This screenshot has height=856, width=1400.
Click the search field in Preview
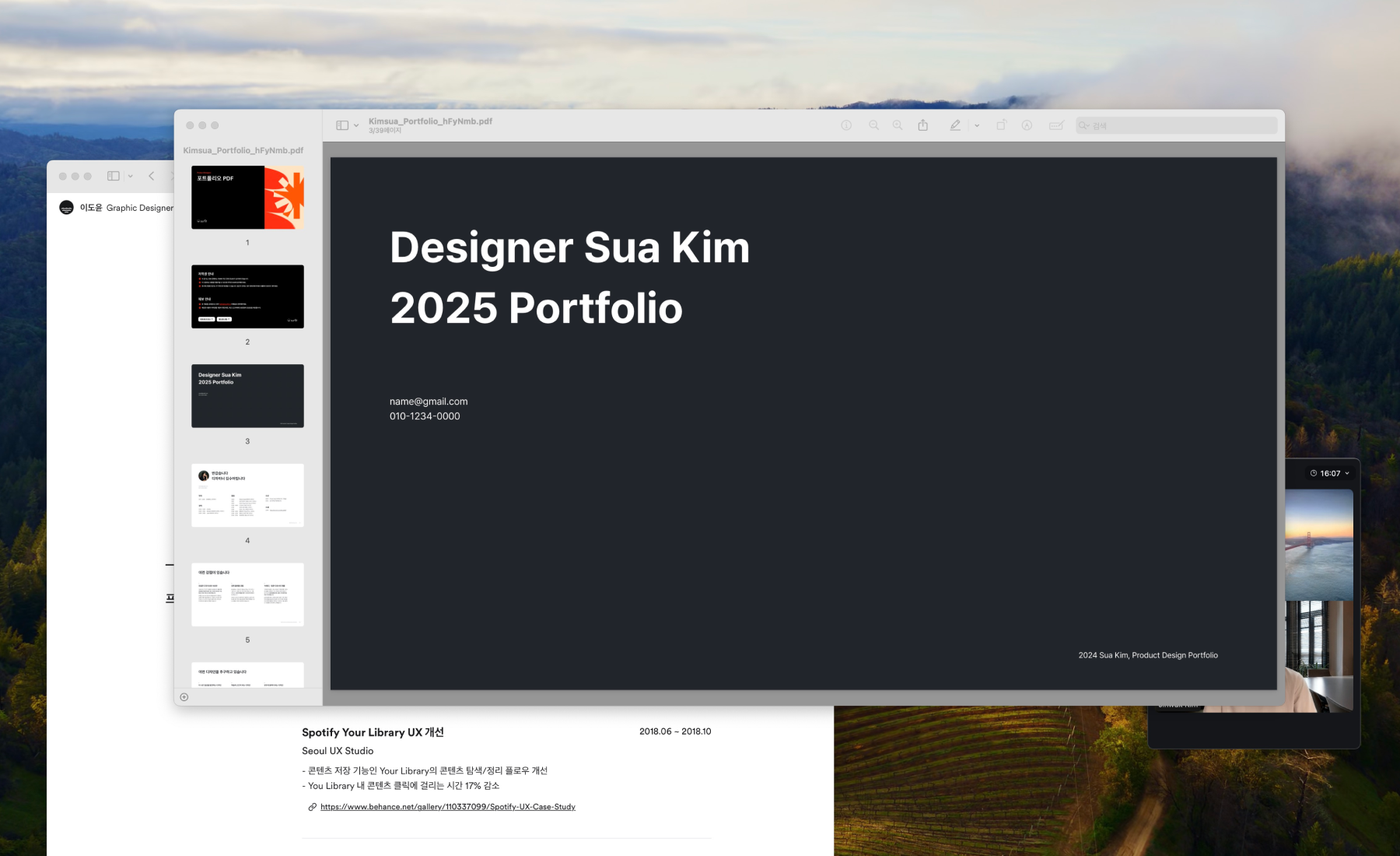tap(1177, 125)
